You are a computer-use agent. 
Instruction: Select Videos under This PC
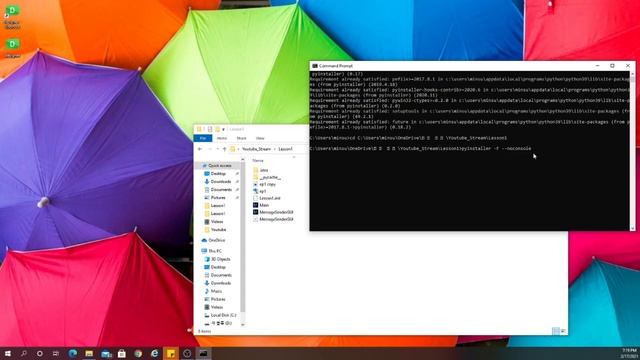[x=217, y=307]
